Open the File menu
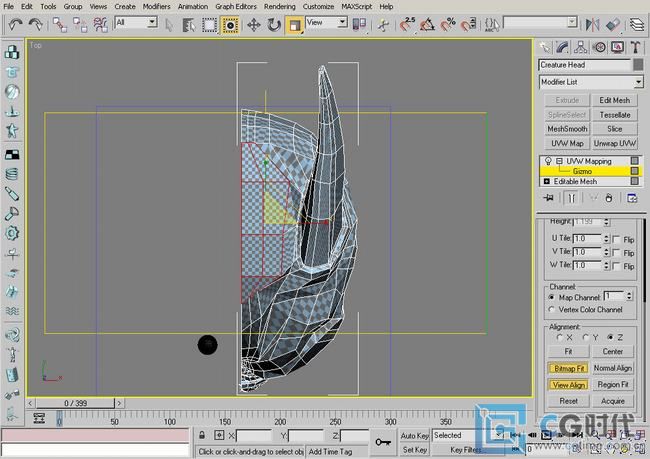 tap(8, 7)
